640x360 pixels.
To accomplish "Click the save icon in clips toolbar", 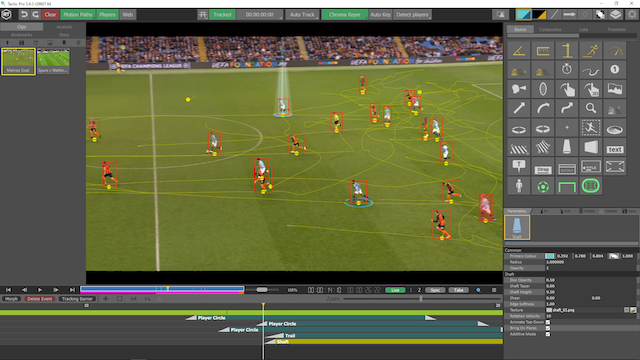I will click(21, 42).
